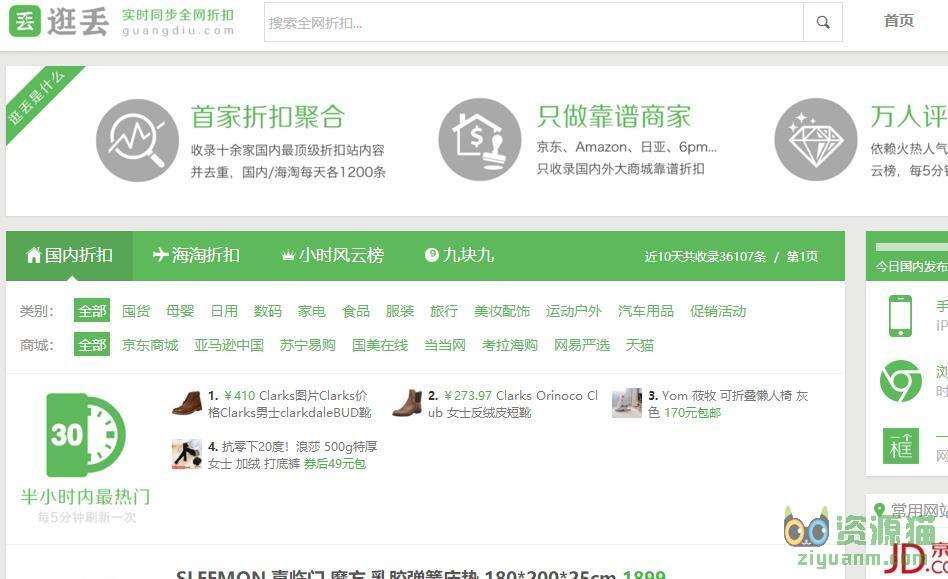Filter category by 日用
This screenshot has width=948, height=579.
tap(224, 311)
